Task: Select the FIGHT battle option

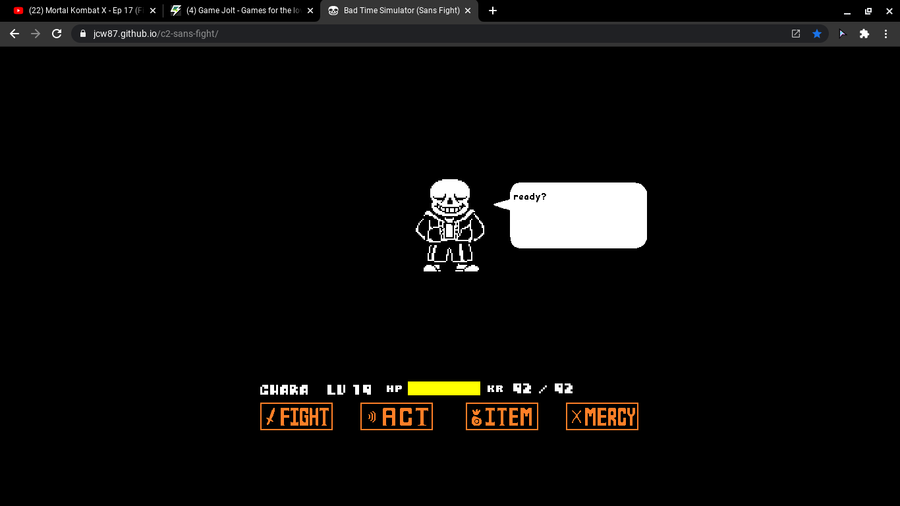Action: (x=296, y=417)
